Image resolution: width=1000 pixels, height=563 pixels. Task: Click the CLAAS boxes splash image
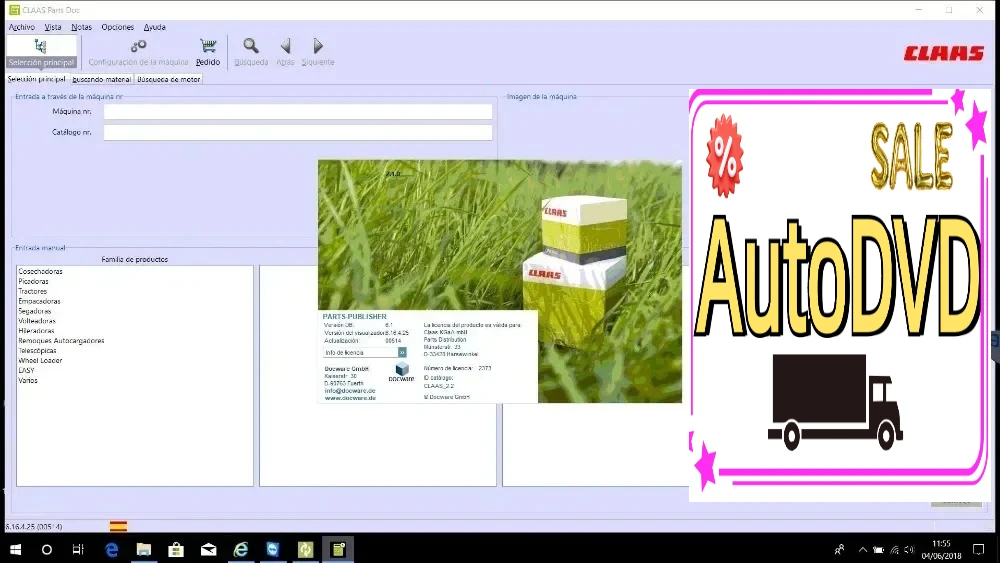point(499,281)
